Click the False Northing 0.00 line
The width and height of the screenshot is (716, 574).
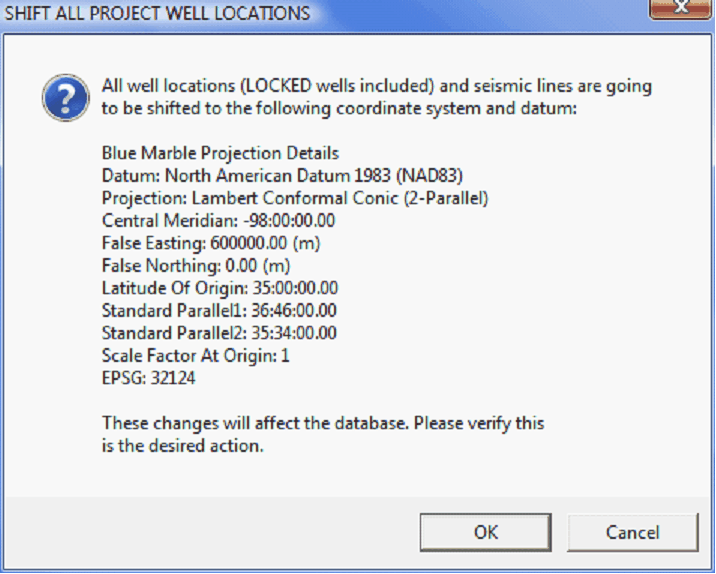[x=196, y=265]
